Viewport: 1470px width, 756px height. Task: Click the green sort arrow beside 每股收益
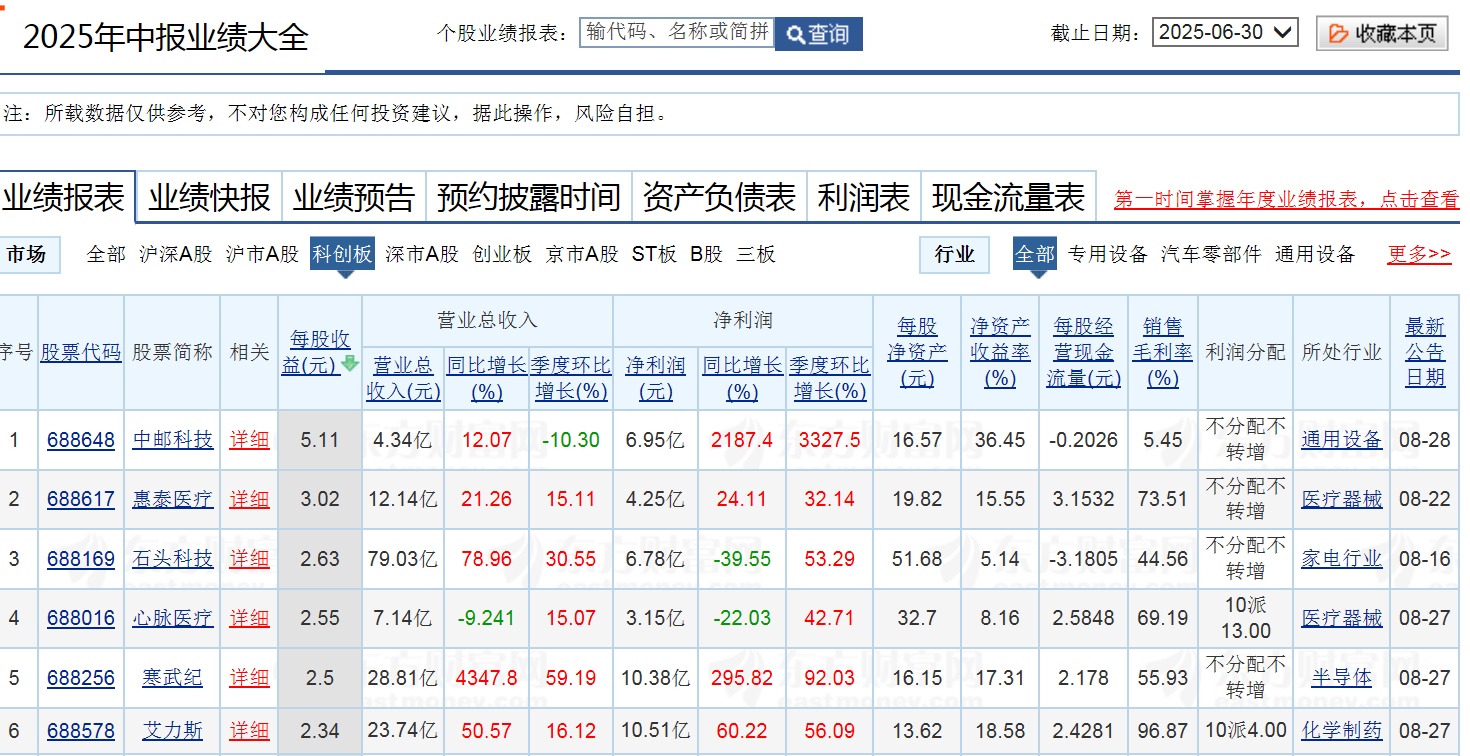click(x=350, y=364)
